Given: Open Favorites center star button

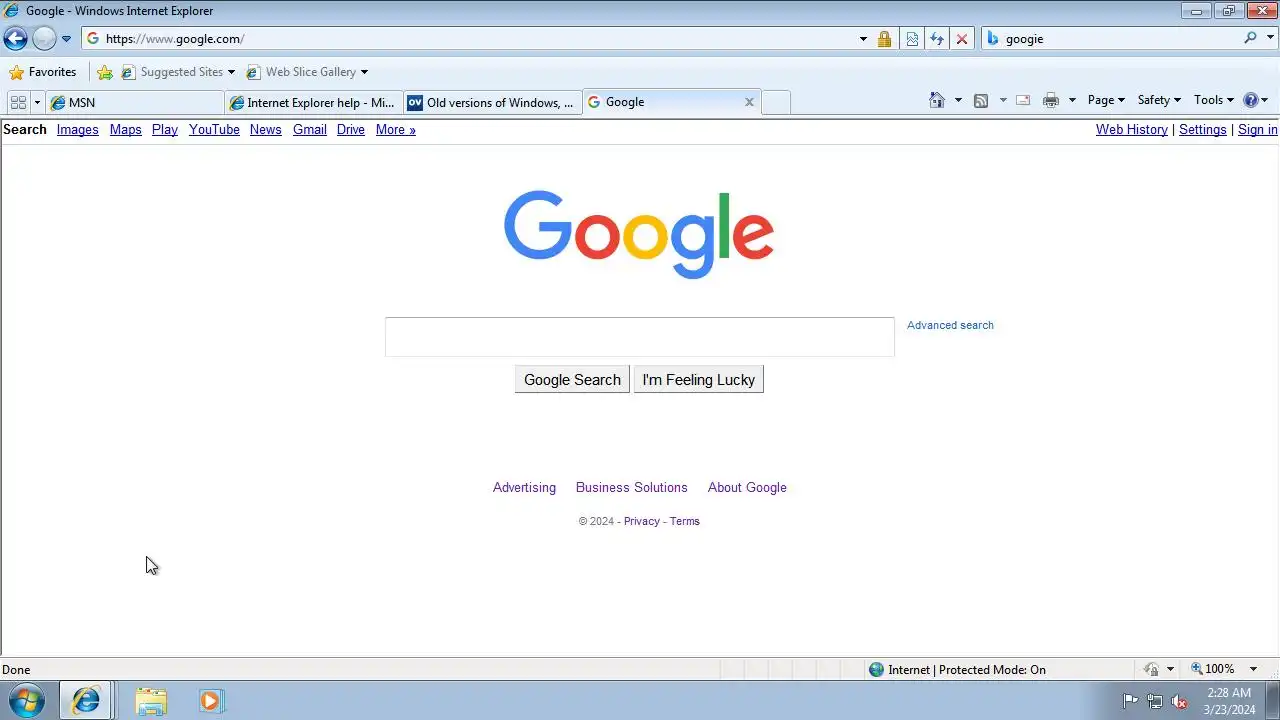Looking at the screenshot, I should click(42, 72).
